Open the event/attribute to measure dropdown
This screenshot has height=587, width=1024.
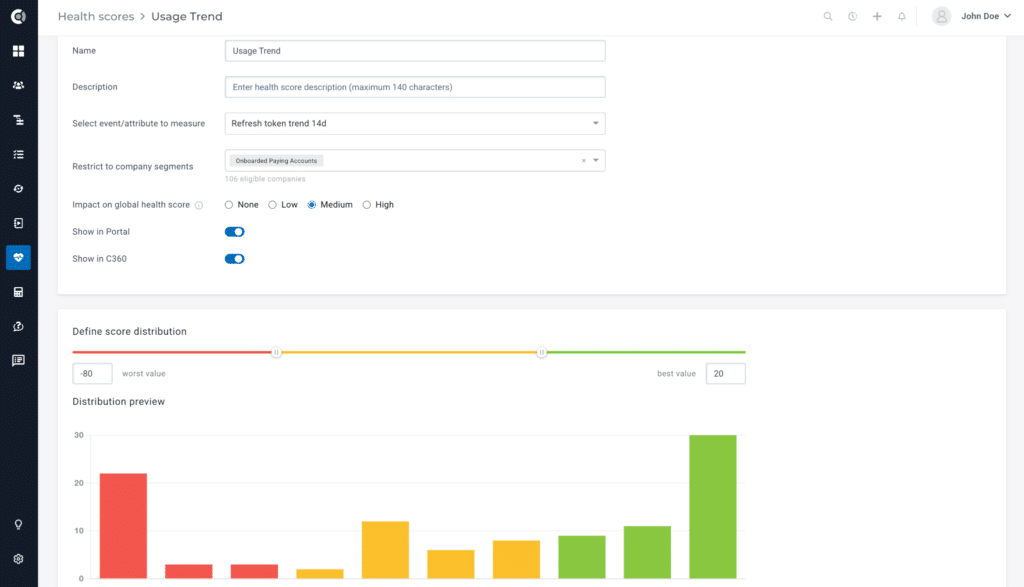pos(597,123)
